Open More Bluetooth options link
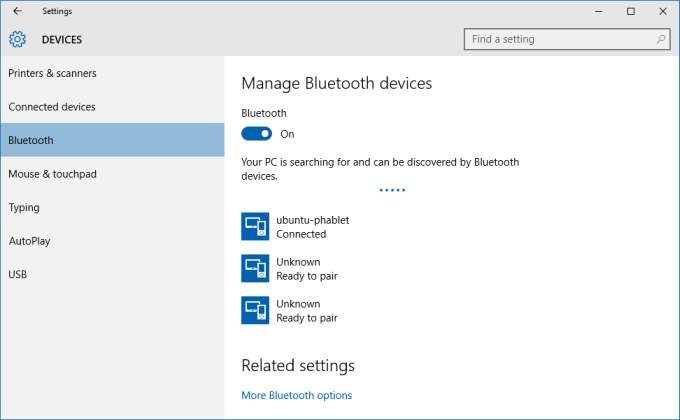Image resolution: width=680 pixels, height=420 pixels. click(297, 395)
